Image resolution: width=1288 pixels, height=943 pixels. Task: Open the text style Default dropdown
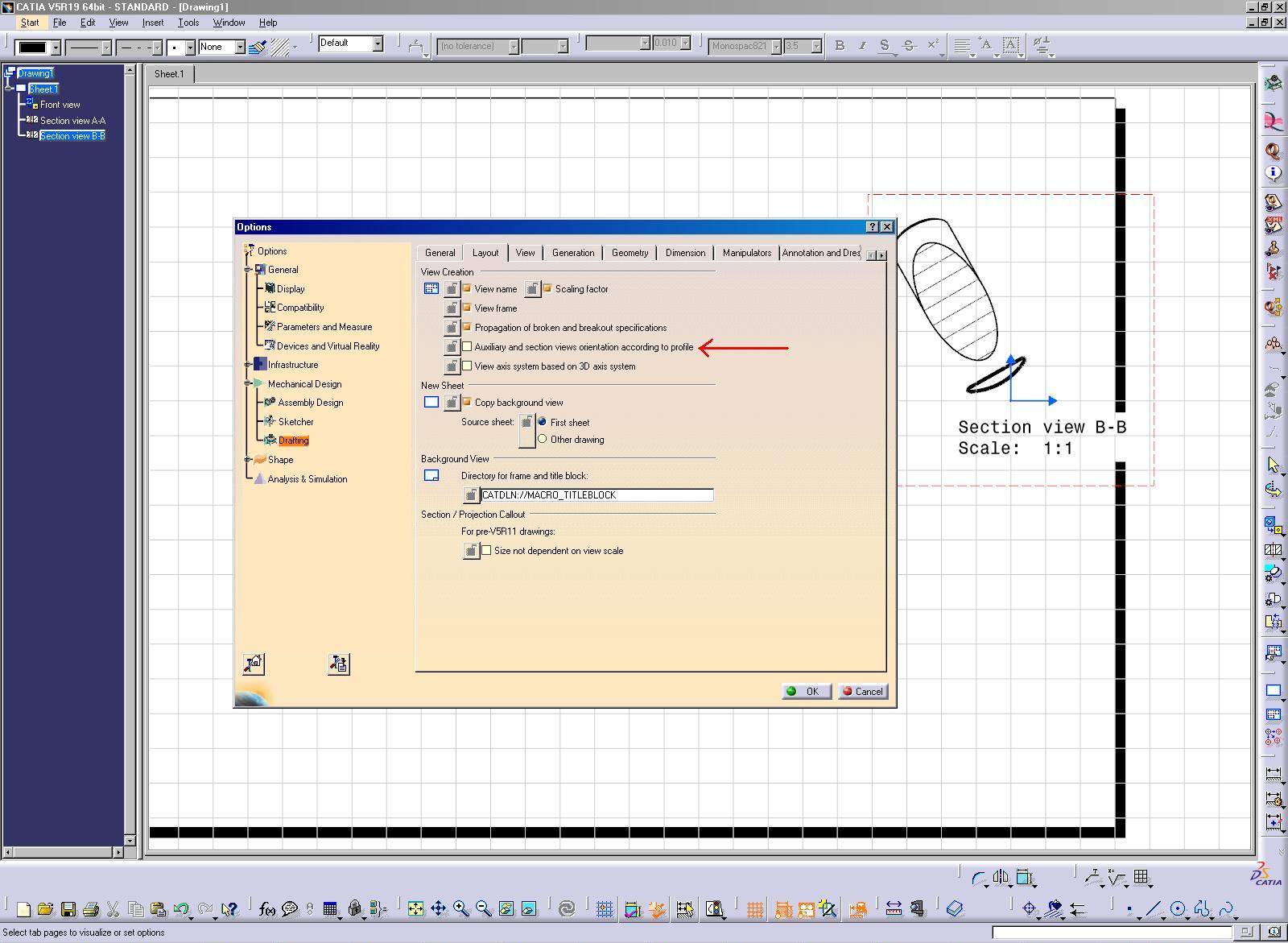click(x=377, y=43)
